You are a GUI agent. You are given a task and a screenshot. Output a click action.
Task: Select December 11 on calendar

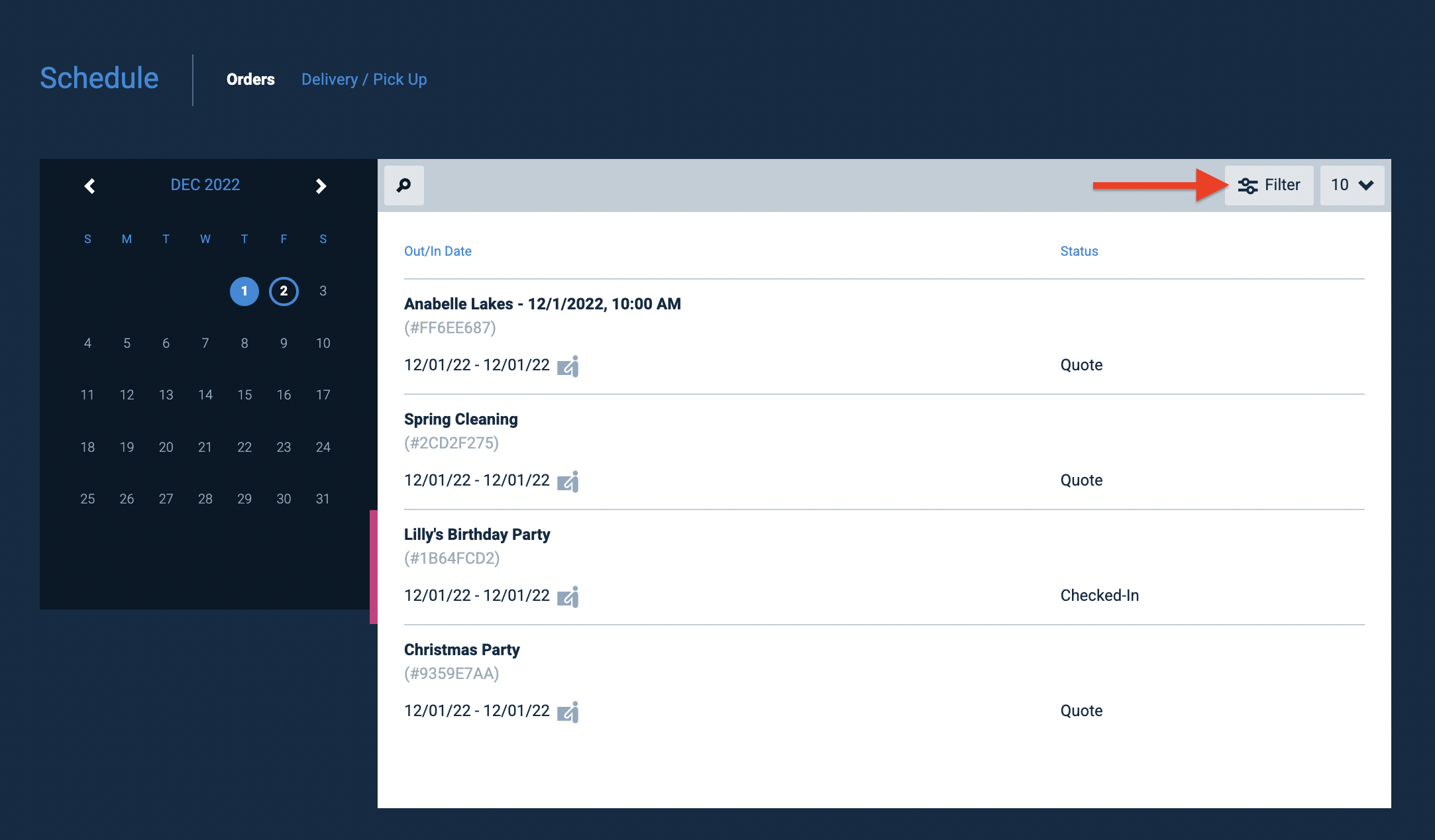point(87,395)
